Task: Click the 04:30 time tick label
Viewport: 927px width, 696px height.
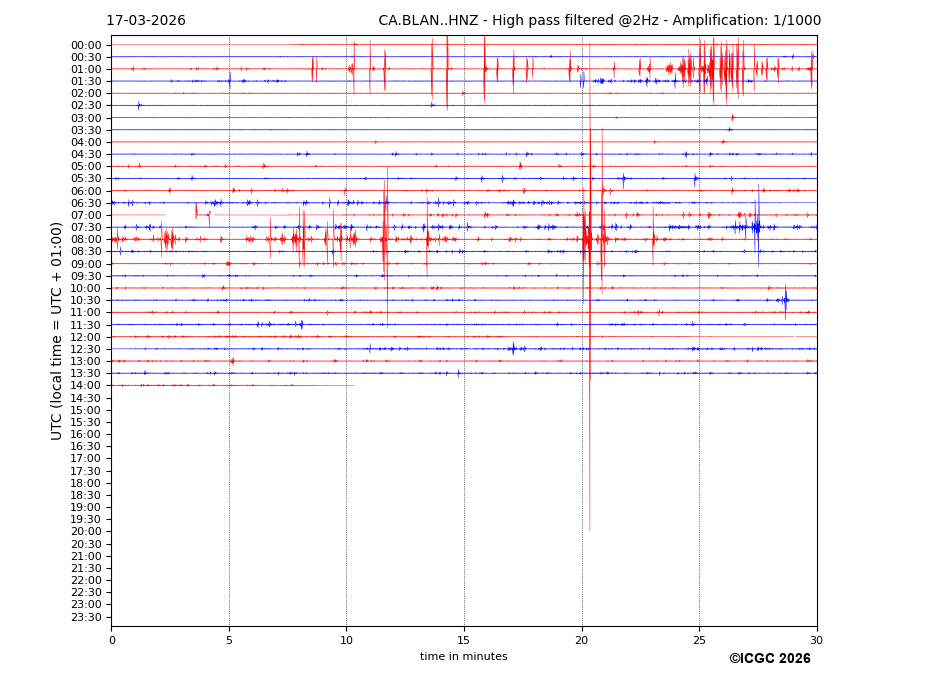Action: point(86,155)
